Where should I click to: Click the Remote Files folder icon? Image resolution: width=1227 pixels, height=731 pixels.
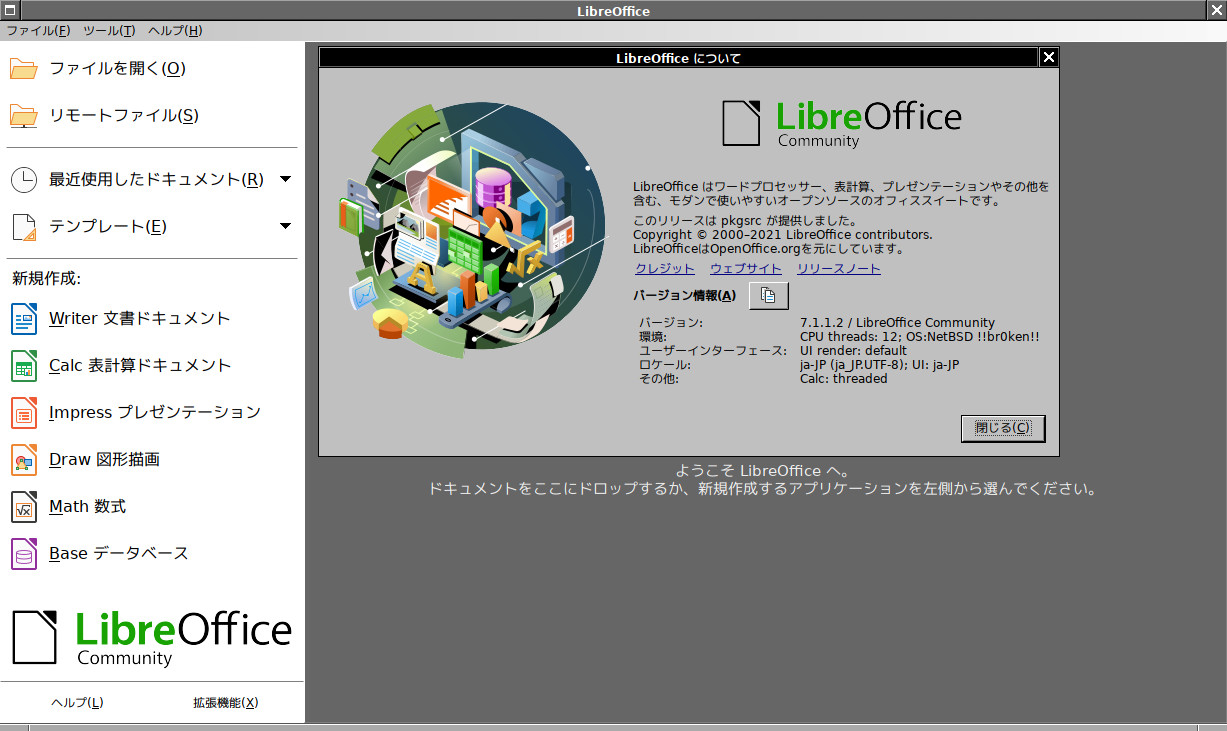(24, 115)
